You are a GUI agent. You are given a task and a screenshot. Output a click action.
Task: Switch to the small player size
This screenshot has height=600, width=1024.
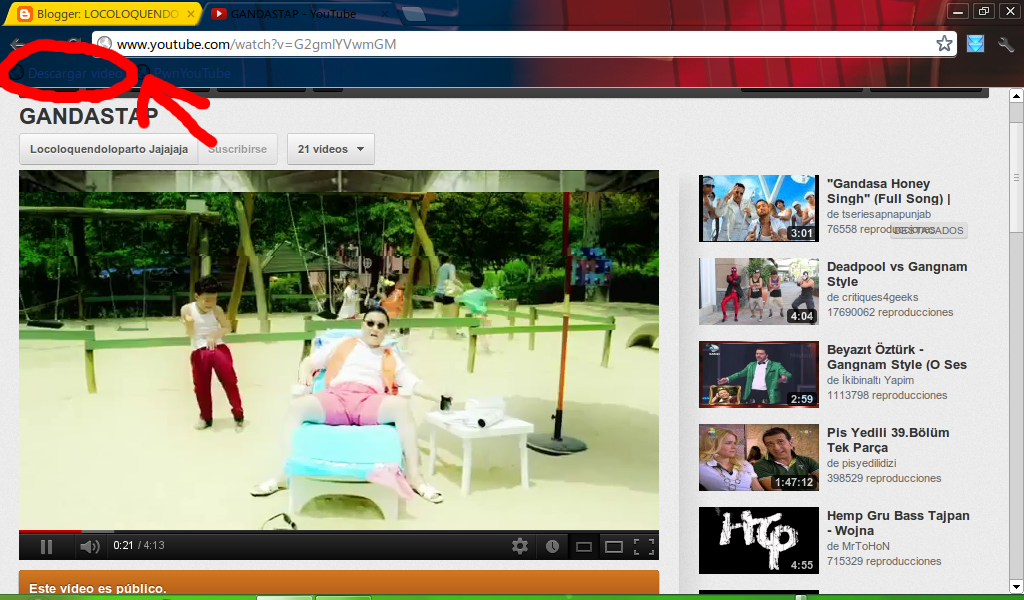click(x=584, y=546)
